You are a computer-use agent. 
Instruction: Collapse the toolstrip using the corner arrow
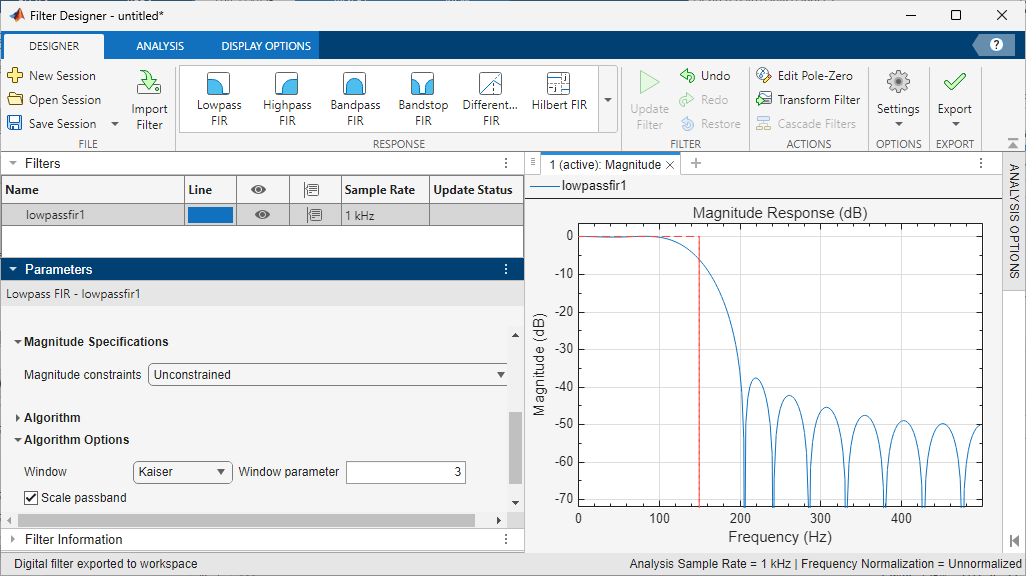point(1013,143)
